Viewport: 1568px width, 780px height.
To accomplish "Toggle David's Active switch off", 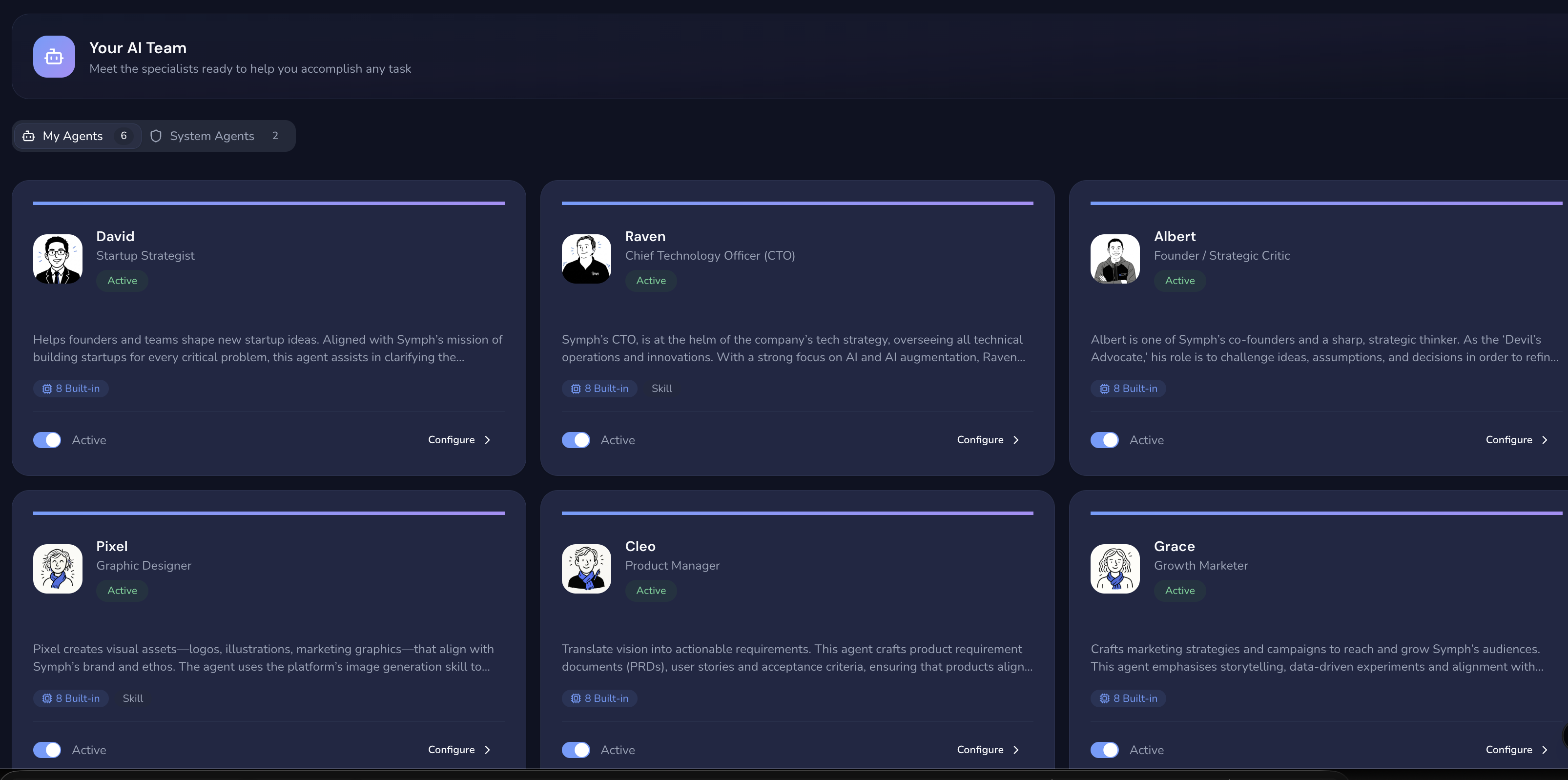I will 47,440.
